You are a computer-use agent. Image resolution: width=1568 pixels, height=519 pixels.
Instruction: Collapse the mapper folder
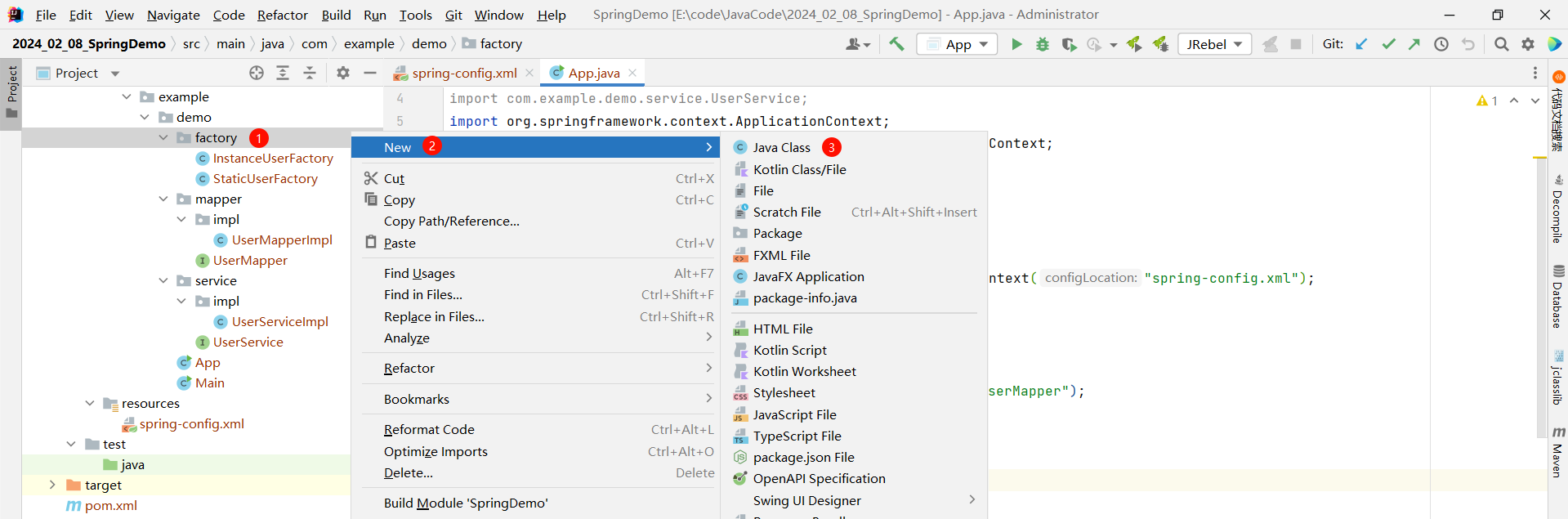(163, 199)
